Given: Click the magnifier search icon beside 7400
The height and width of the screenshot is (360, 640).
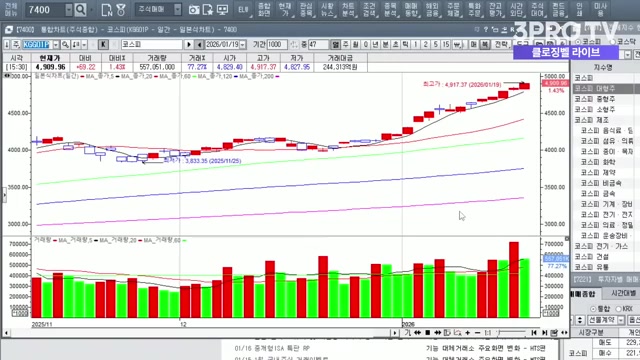Looking at the screenshot, I should pos(80,9).
